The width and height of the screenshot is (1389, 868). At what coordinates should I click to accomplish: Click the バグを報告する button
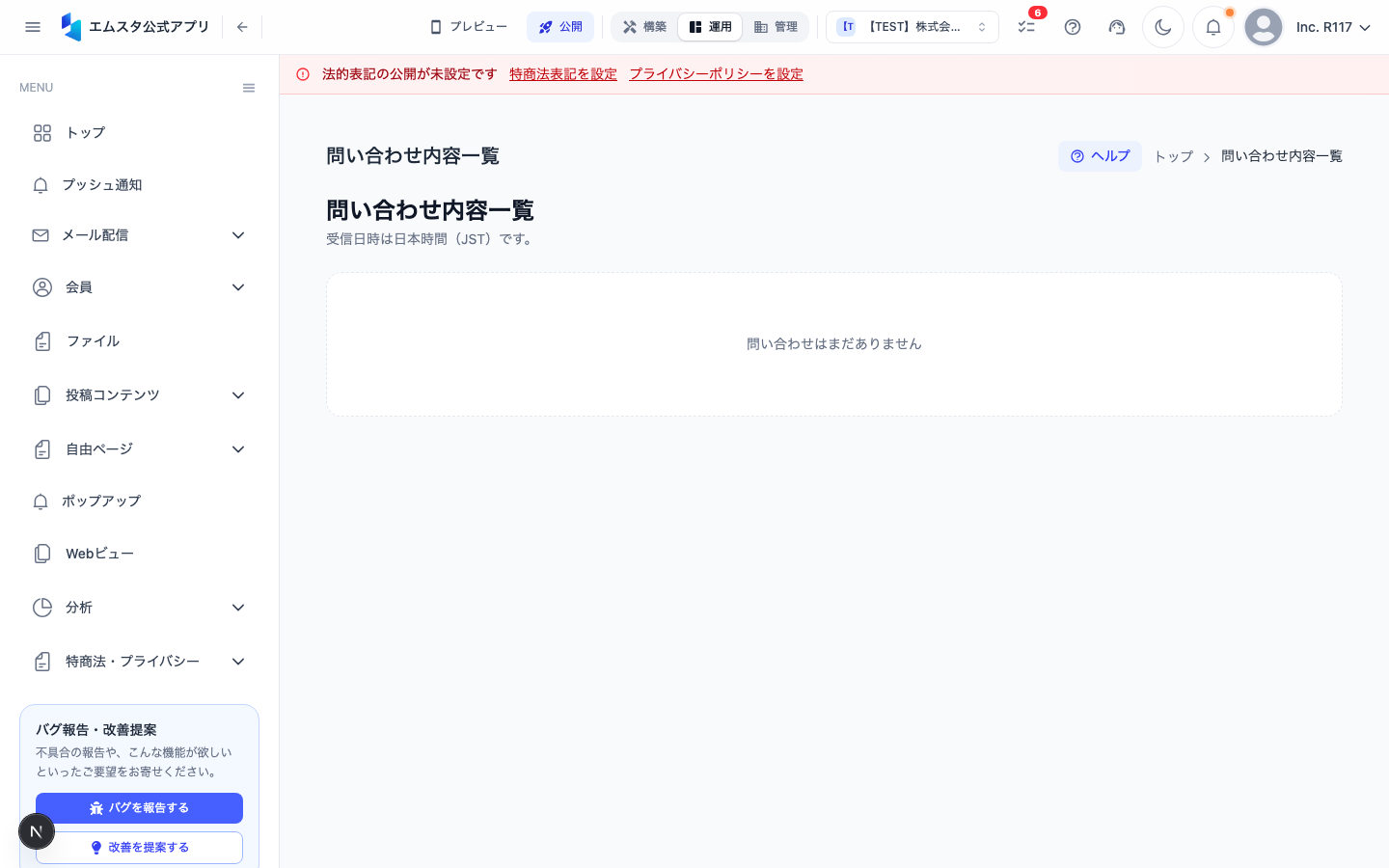[139, 808]
